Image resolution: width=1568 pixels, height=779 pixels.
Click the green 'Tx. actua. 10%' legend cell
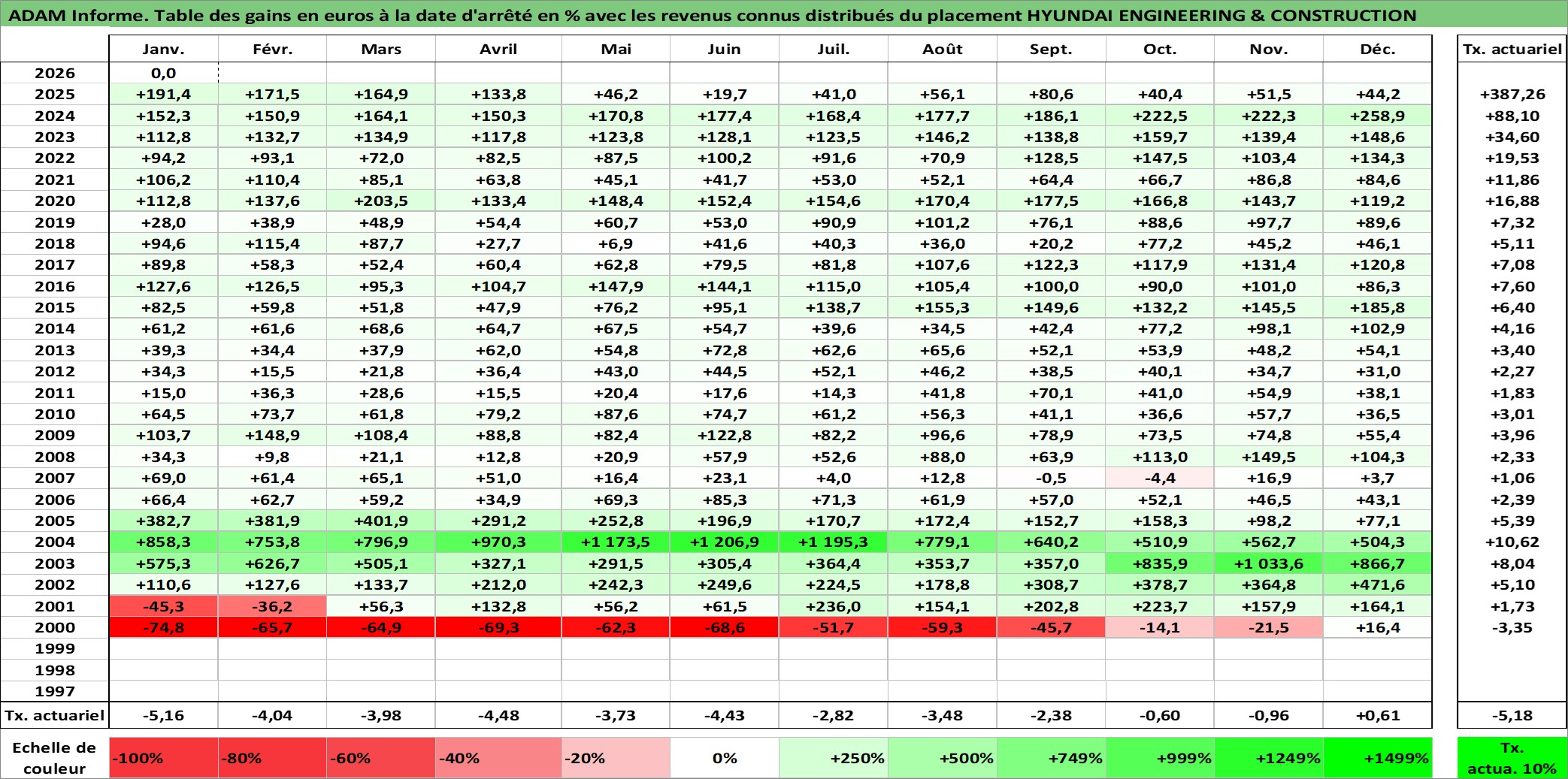tap(1512, 758)
